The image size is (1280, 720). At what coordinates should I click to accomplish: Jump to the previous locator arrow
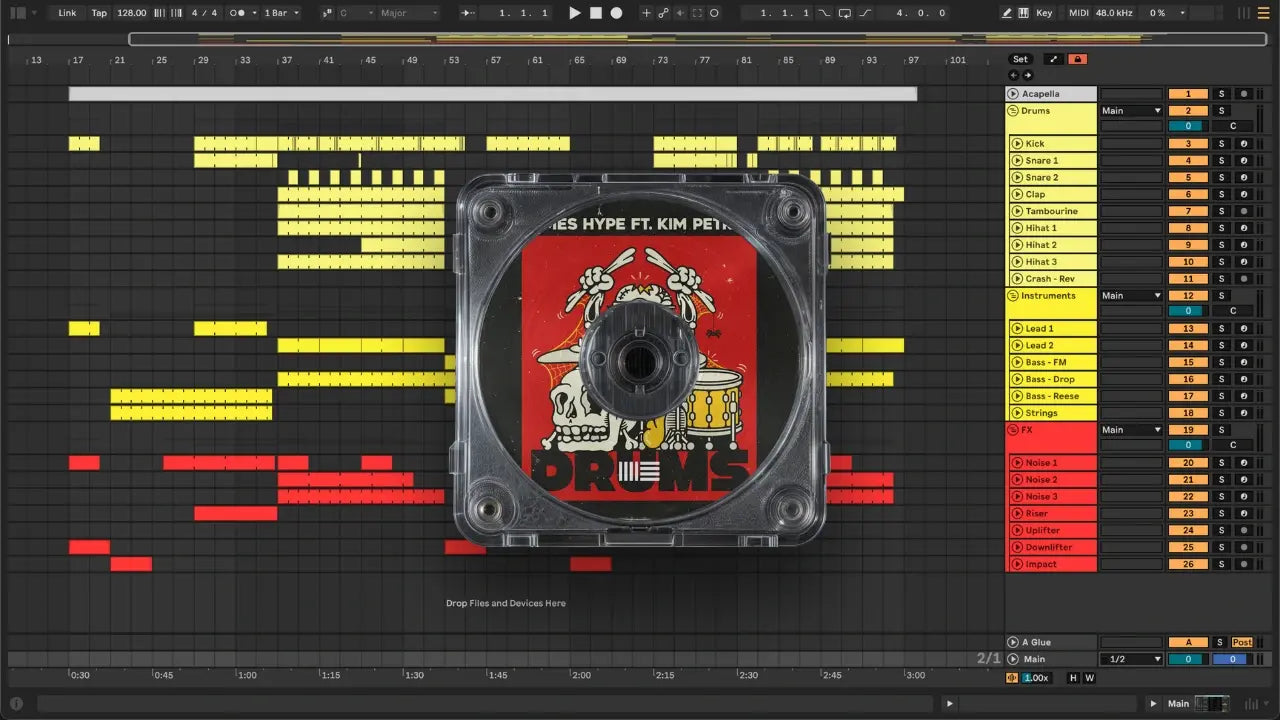tap(1014, 75)
